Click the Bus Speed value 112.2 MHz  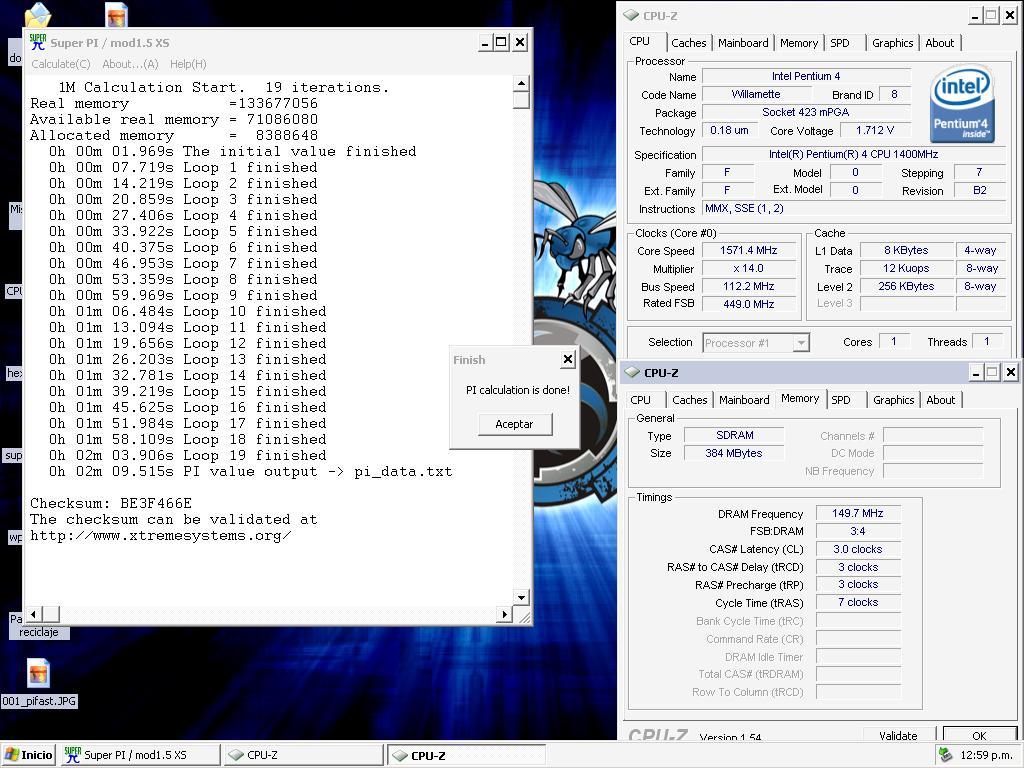pyautogui.click(x=748, y=286)
